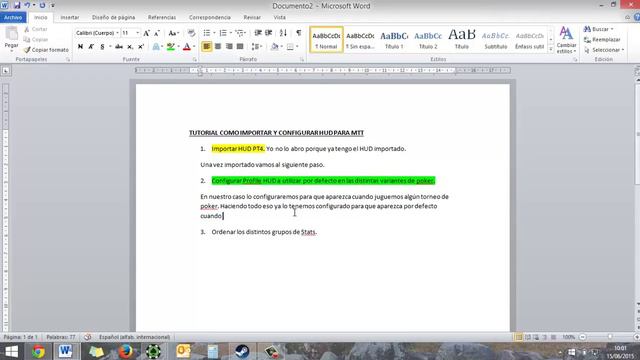Switch to the Correspondencia tab
The height and width of the screenshot is (360, 640).
tap(210, 18)
